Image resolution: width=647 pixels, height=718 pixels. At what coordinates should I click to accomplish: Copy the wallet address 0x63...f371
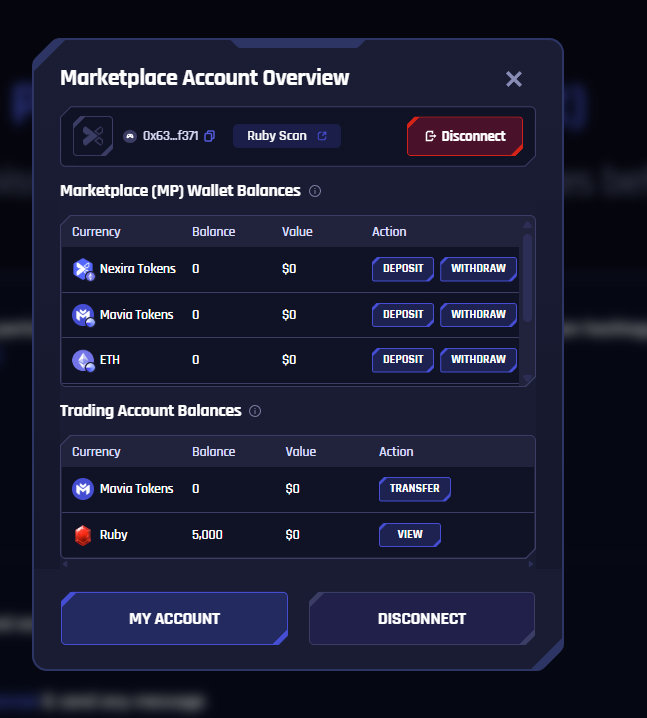[209, 136]
